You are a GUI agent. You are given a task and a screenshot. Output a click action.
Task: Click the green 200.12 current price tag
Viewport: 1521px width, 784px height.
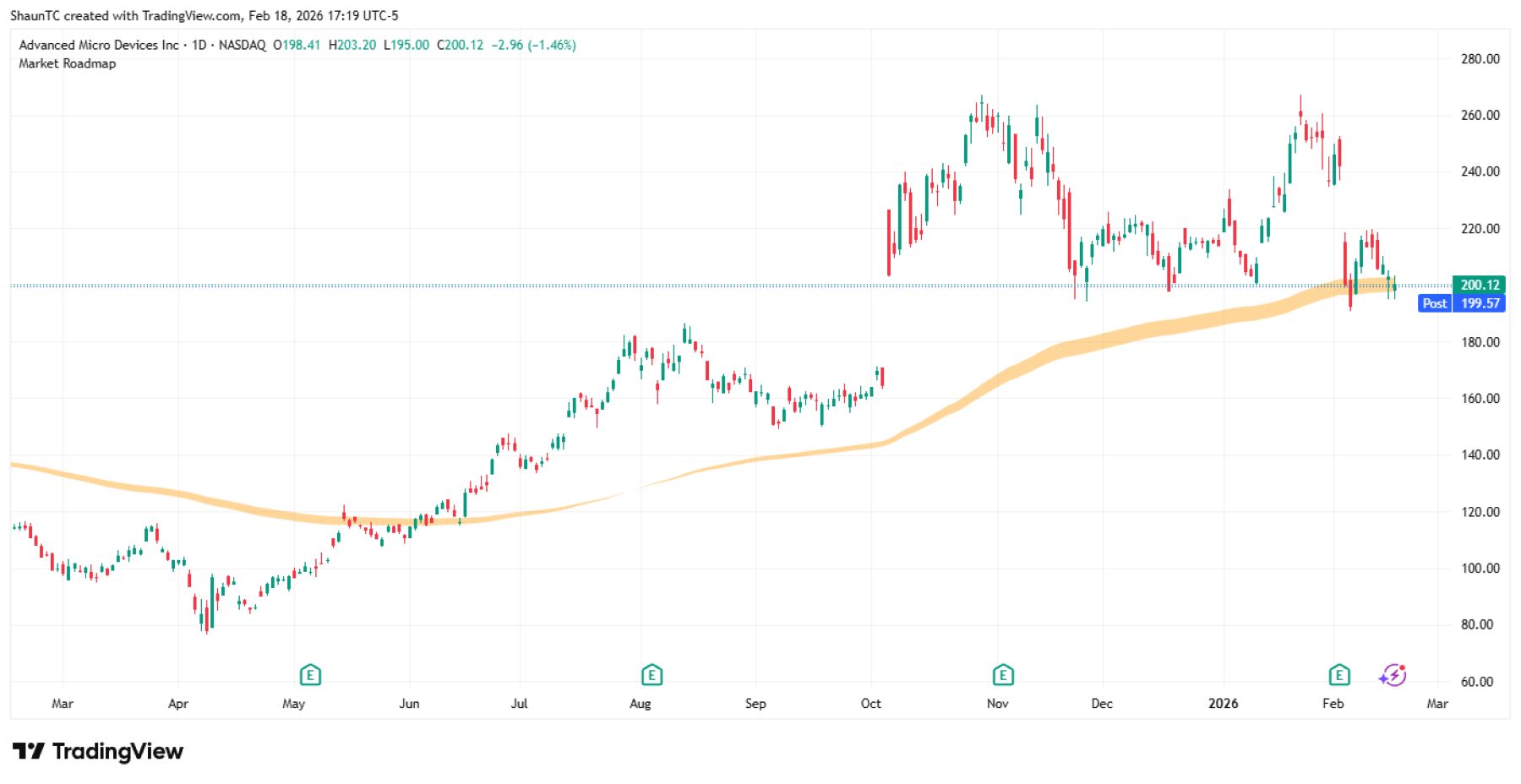pos(1480,285)
